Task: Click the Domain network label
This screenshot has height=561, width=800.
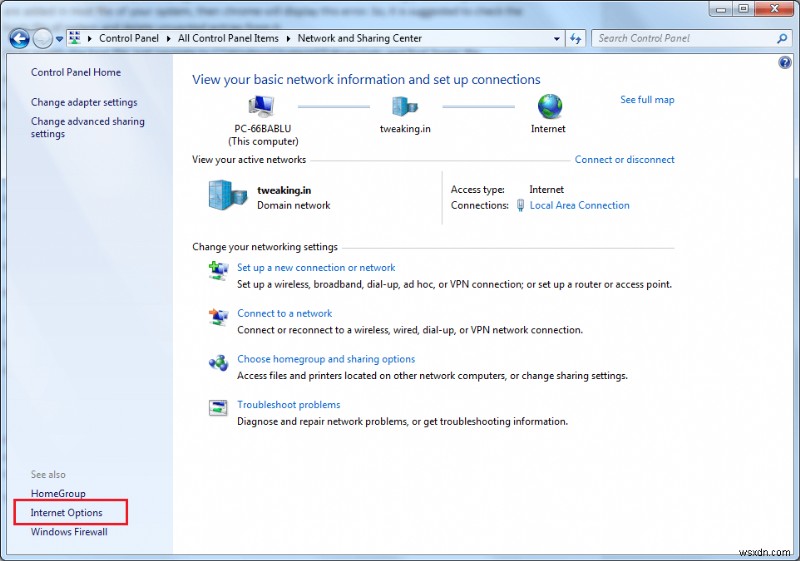Action: pyautogui.click(x=293, y=206)
